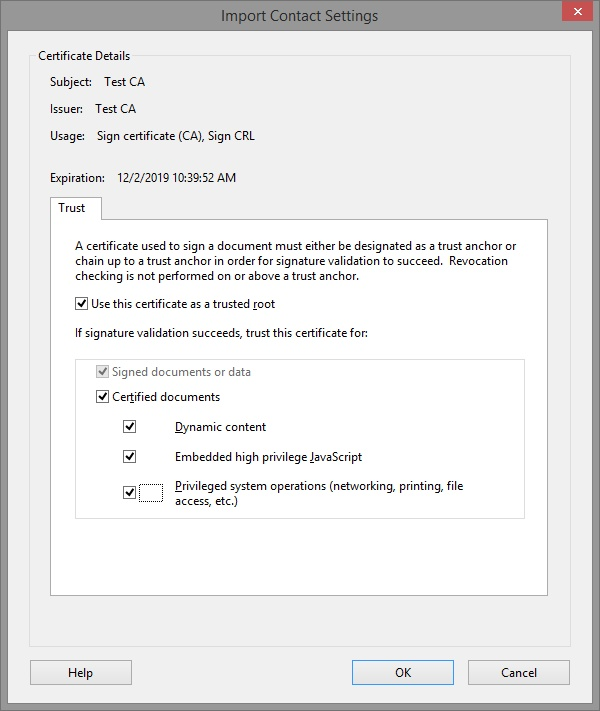Click the Privileged system operations label text
The height and width of the screenshot is (711, 600).
pos(319,493)
